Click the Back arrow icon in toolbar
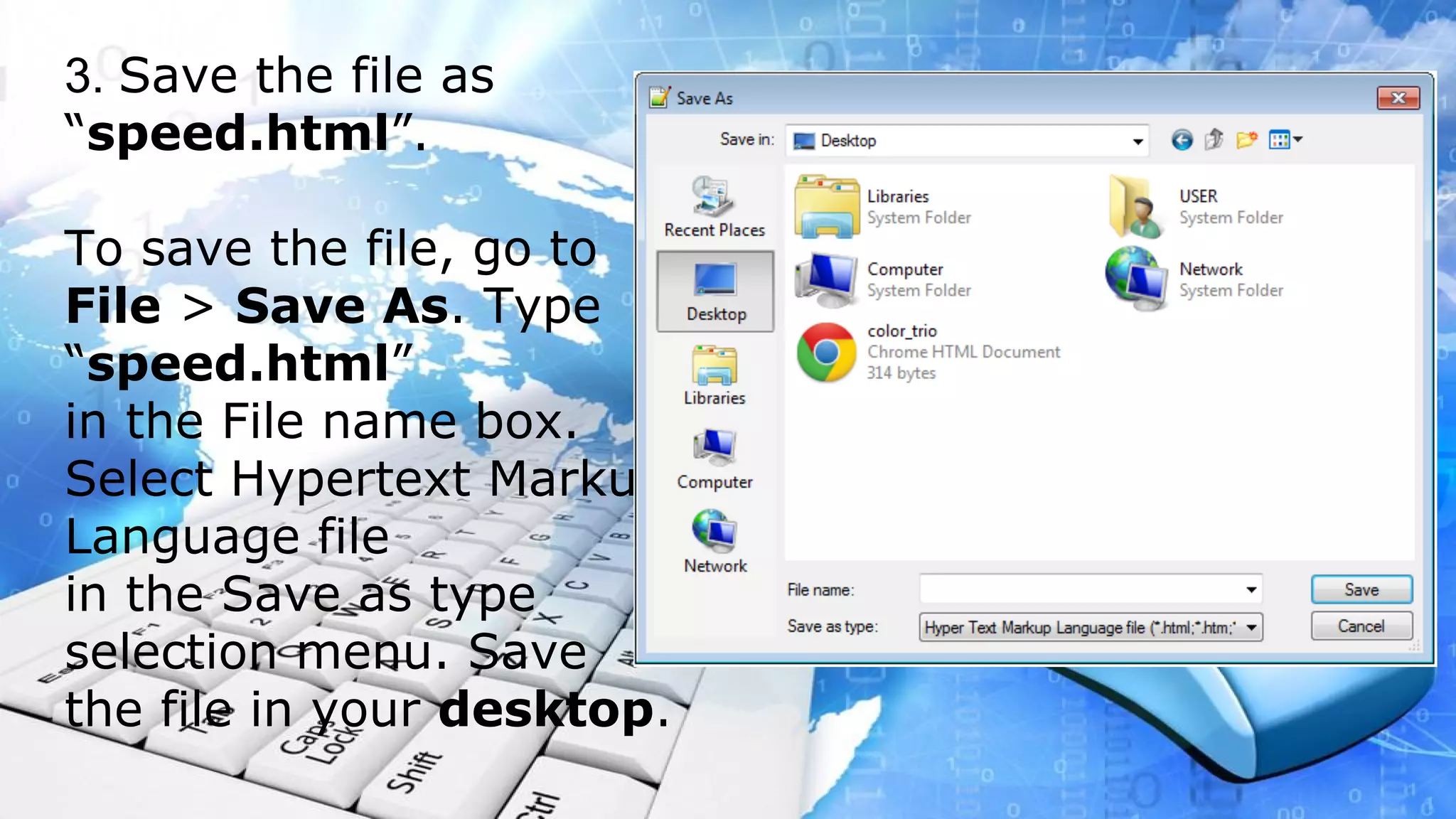The width and height of the screenshot is (1456, 819). point(1182,140)
